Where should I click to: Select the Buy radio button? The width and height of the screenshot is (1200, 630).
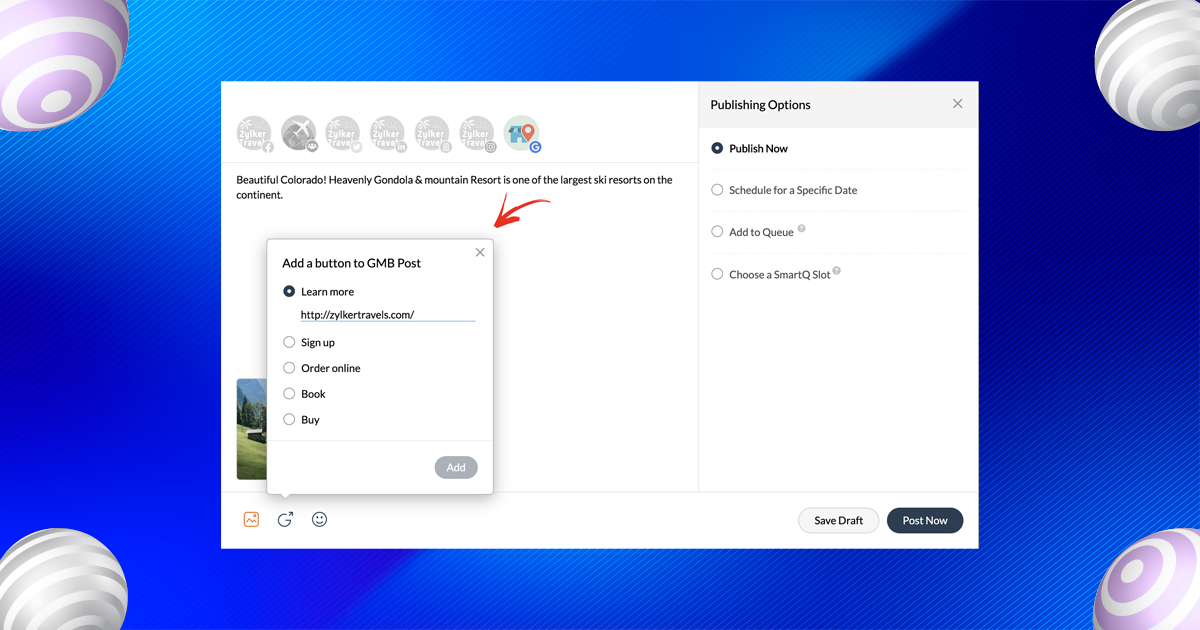pyautogui.click(x=289, y=420)
